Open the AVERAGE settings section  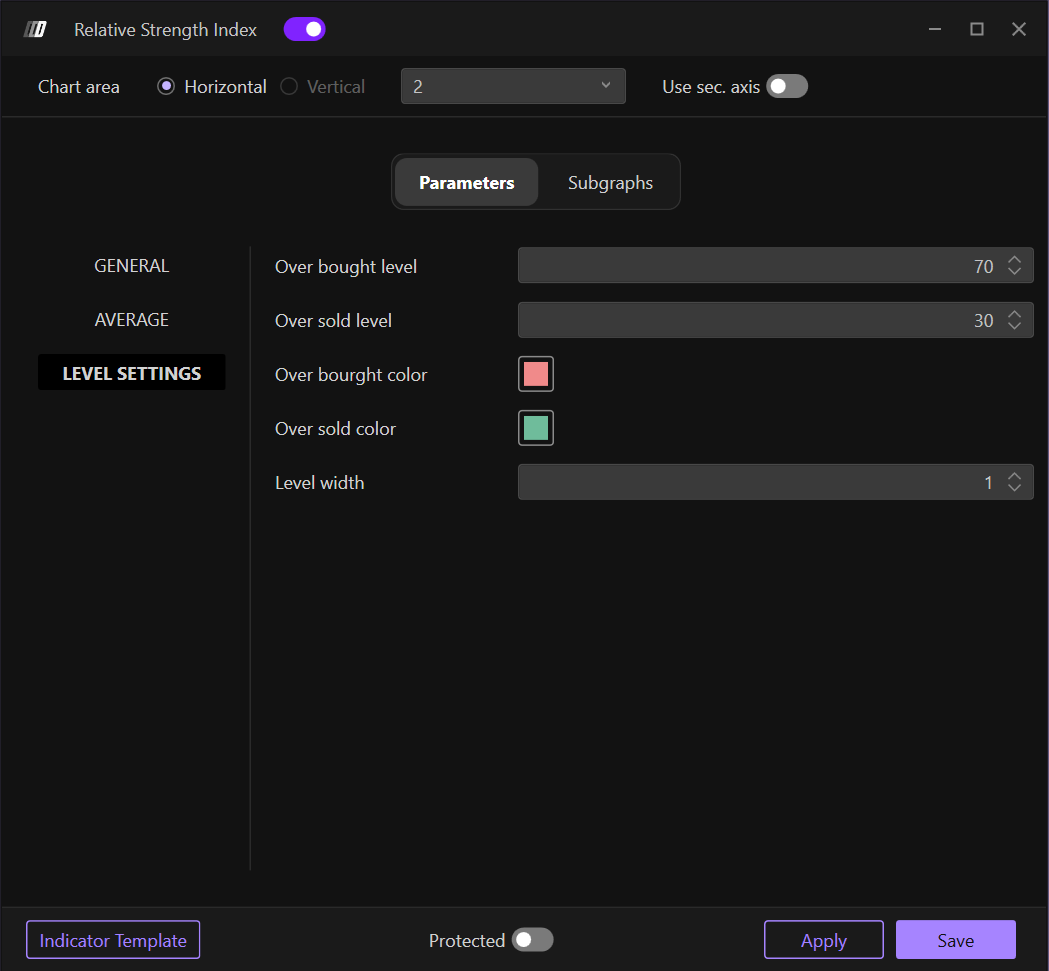pos(132,320)
